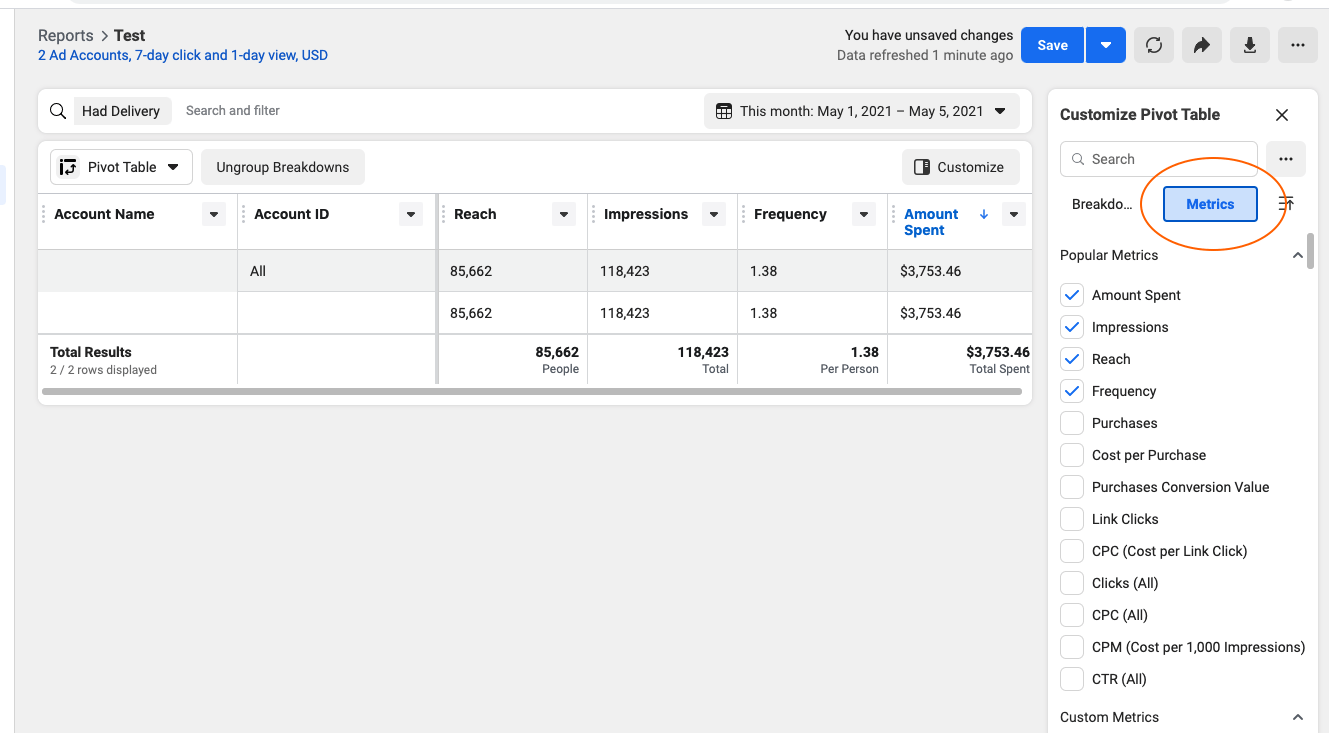
Task: Enable the Link Clicks metric
Action: coord(1071,518)
